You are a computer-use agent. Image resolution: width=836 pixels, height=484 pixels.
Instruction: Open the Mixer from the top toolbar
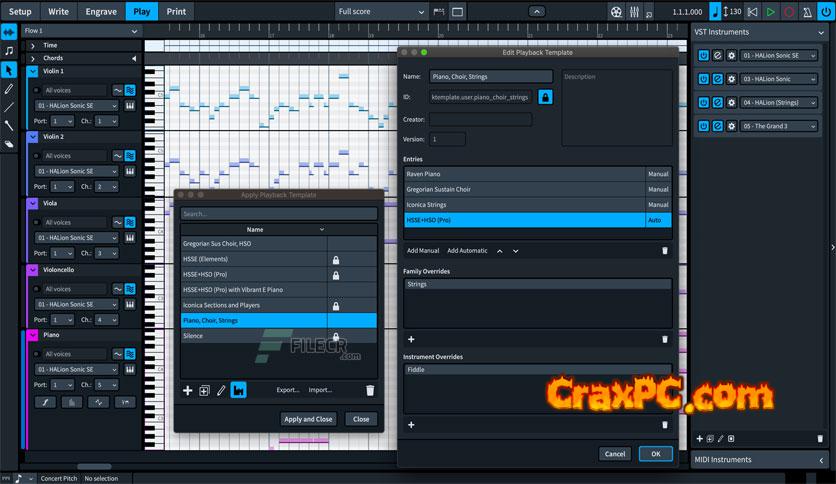click(x=634, y=11)
